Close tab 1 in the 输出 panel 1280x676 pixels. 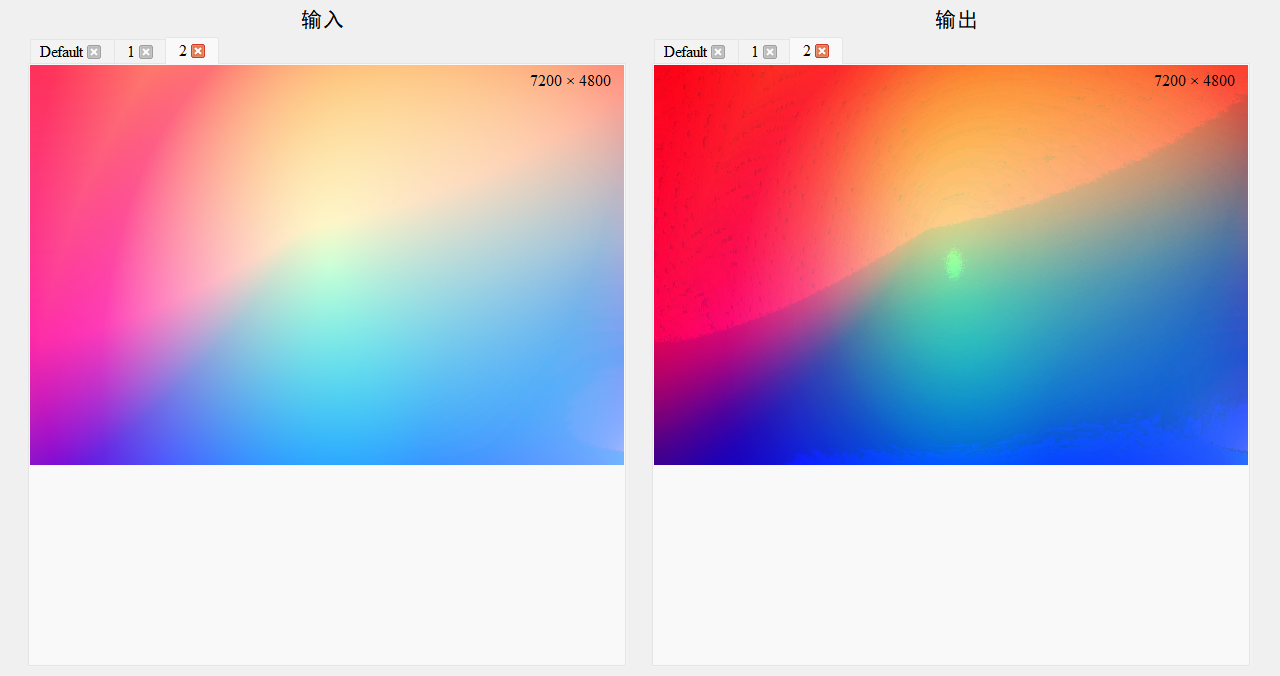770,52
